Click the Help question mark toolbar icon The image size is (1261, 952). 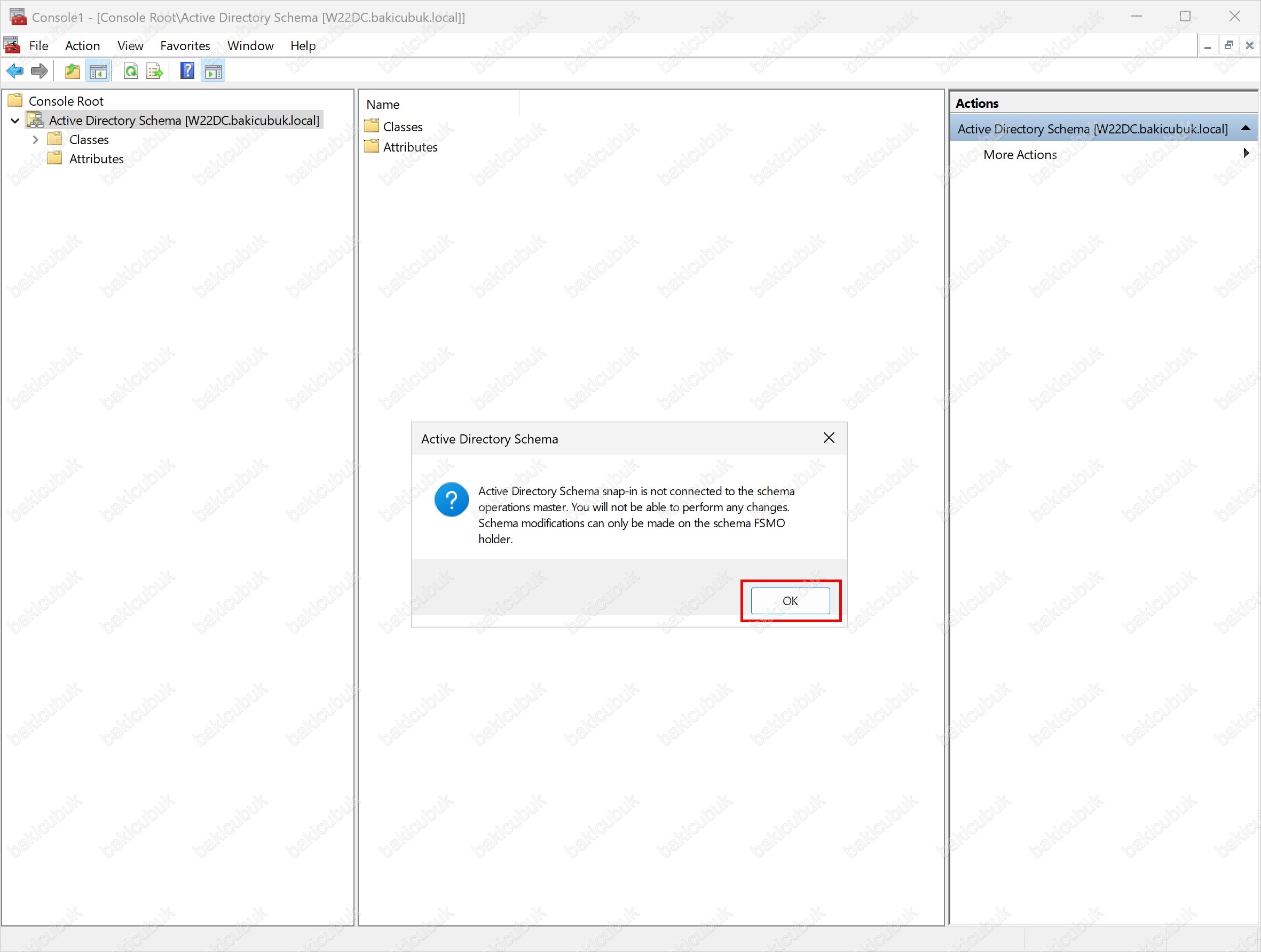click(187, 71)
